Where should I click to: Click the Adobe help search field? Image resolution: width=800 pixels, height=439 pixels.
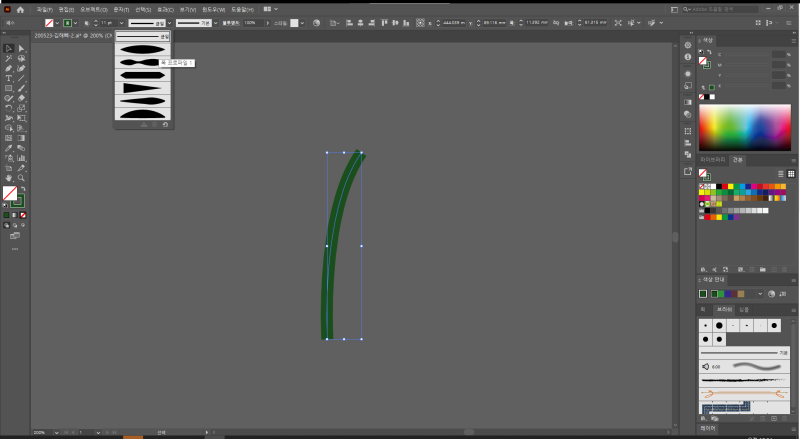click(x=740, y=9)
